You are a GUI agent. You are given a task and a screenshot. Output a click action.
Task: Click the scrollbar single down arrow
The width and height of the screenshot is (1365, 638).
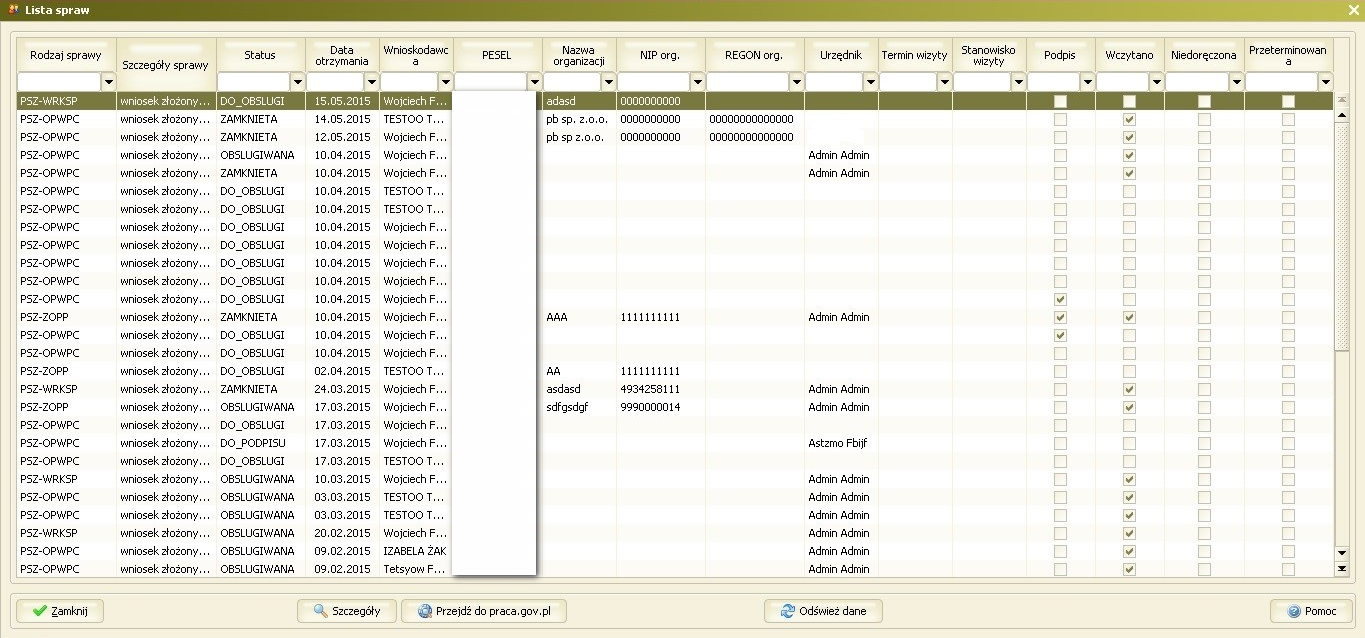tap(1342, 552)
